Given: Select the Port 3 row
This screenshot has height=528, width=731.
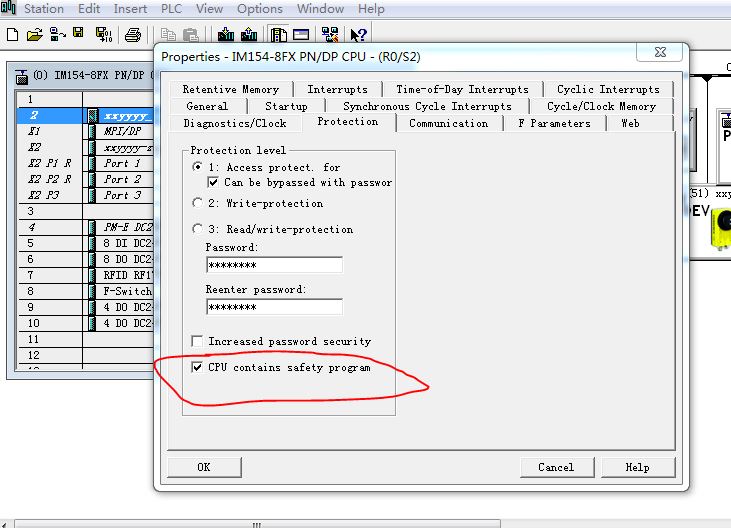Looking at the screenshot, I should (86, 195).
